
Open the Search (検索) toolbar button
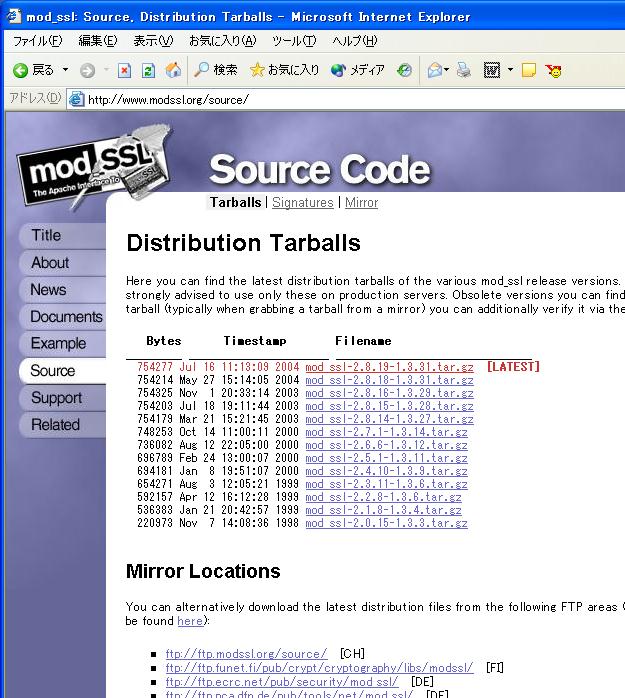pyautogui.click(x=215, y=70)
